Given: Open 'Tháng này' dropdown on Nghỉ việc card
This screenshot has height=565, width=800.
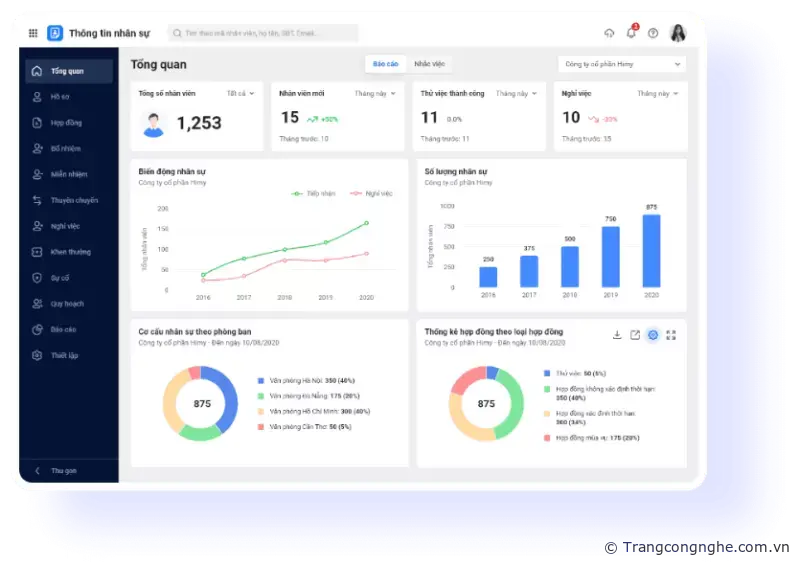Looking at the screenshot, I should coord(657,93).
